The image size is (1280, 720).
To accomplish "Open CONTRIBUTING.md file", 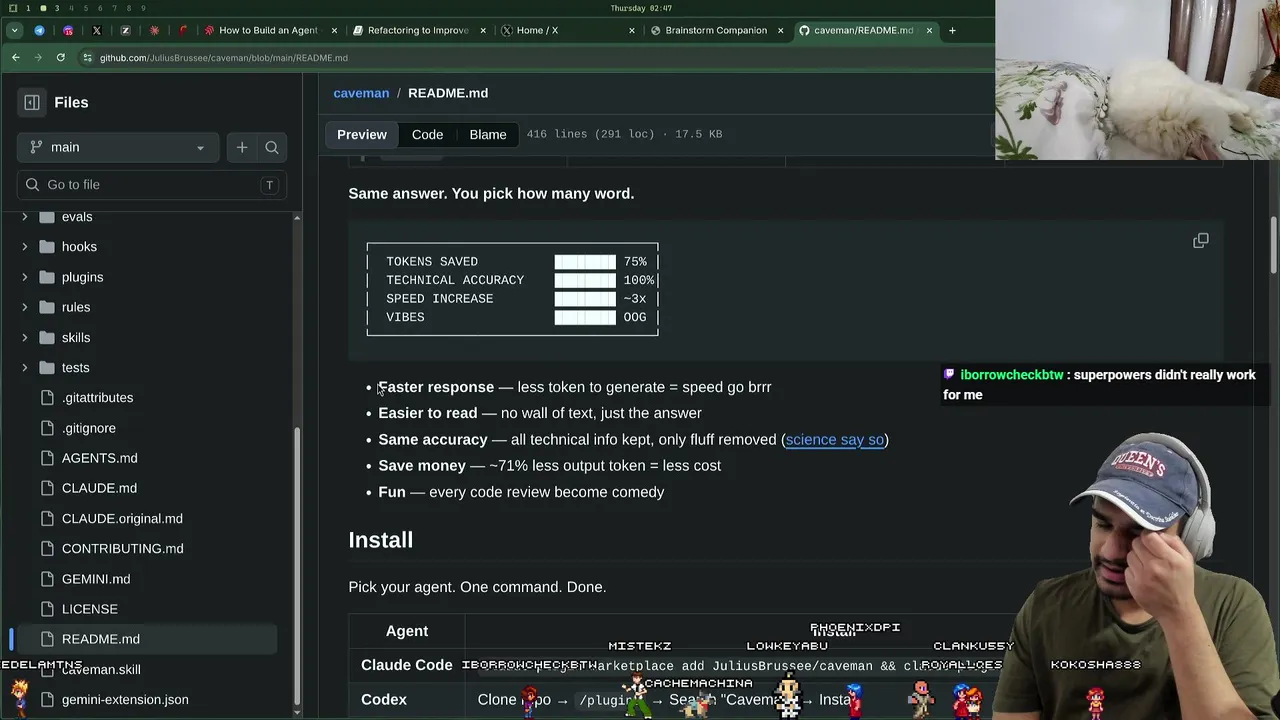I will click(122, 548).
